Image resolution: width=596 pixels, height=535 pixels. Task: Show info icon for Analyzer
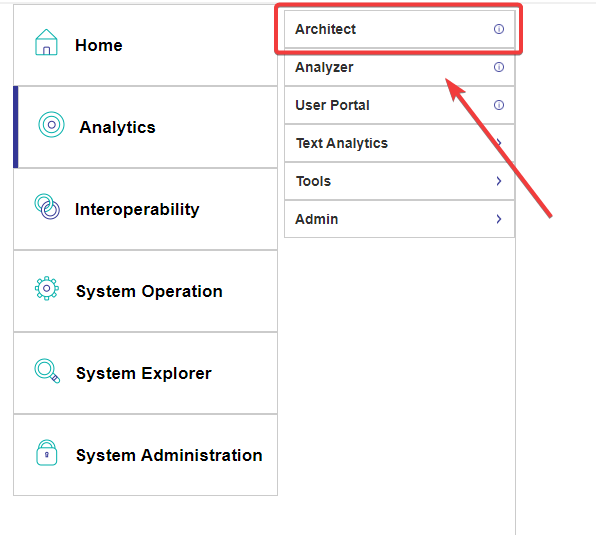(x=499, y=67)
